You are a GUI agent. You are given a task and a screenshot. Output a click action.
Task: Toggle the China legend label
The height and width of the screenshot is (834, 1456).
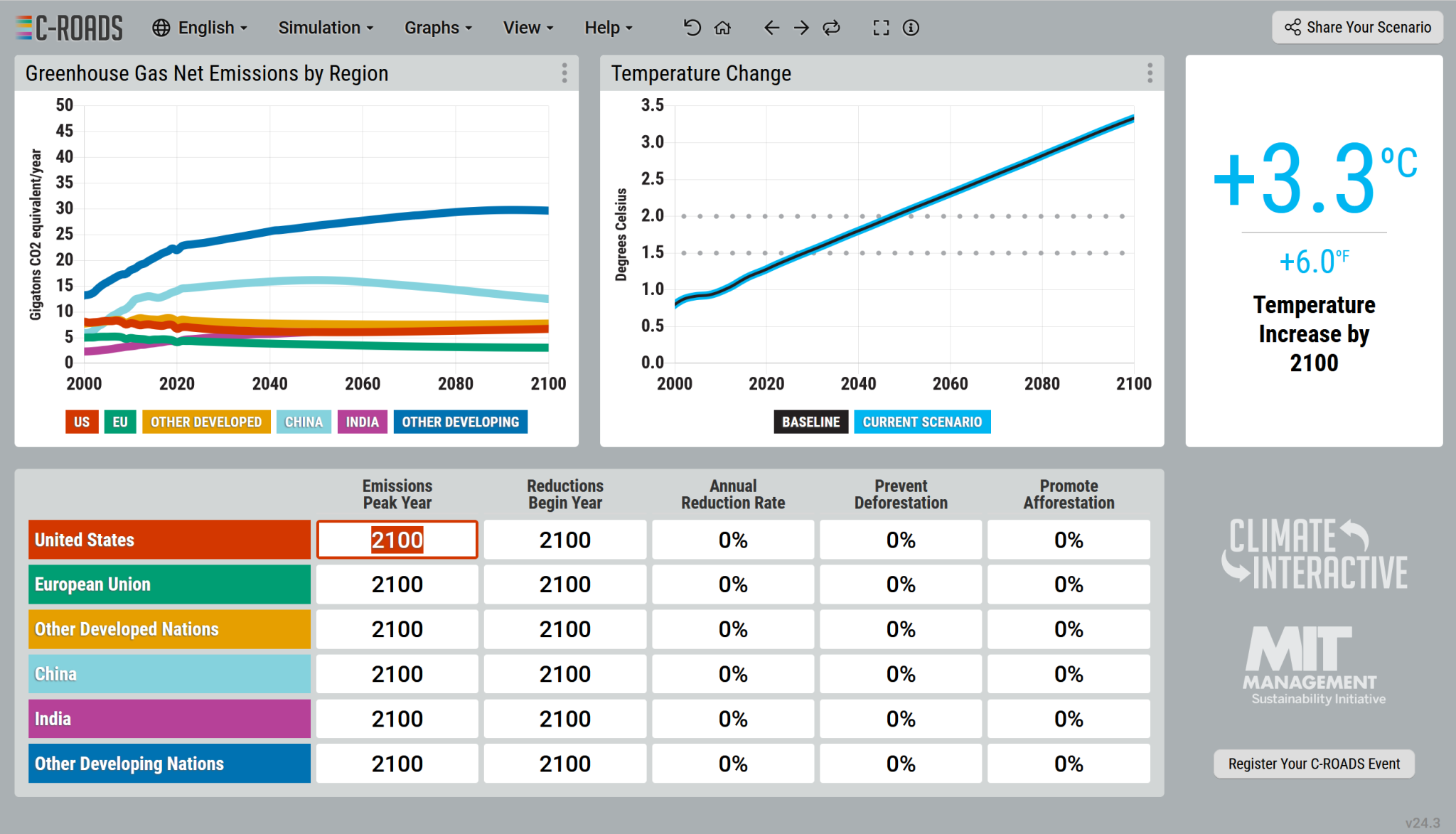(x=304, y=422)
